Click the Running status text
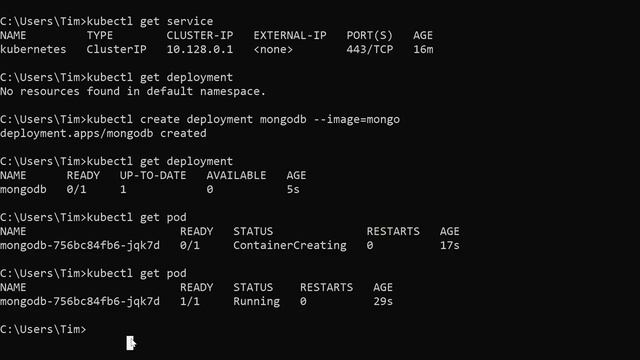 click(x=256, y=301)
